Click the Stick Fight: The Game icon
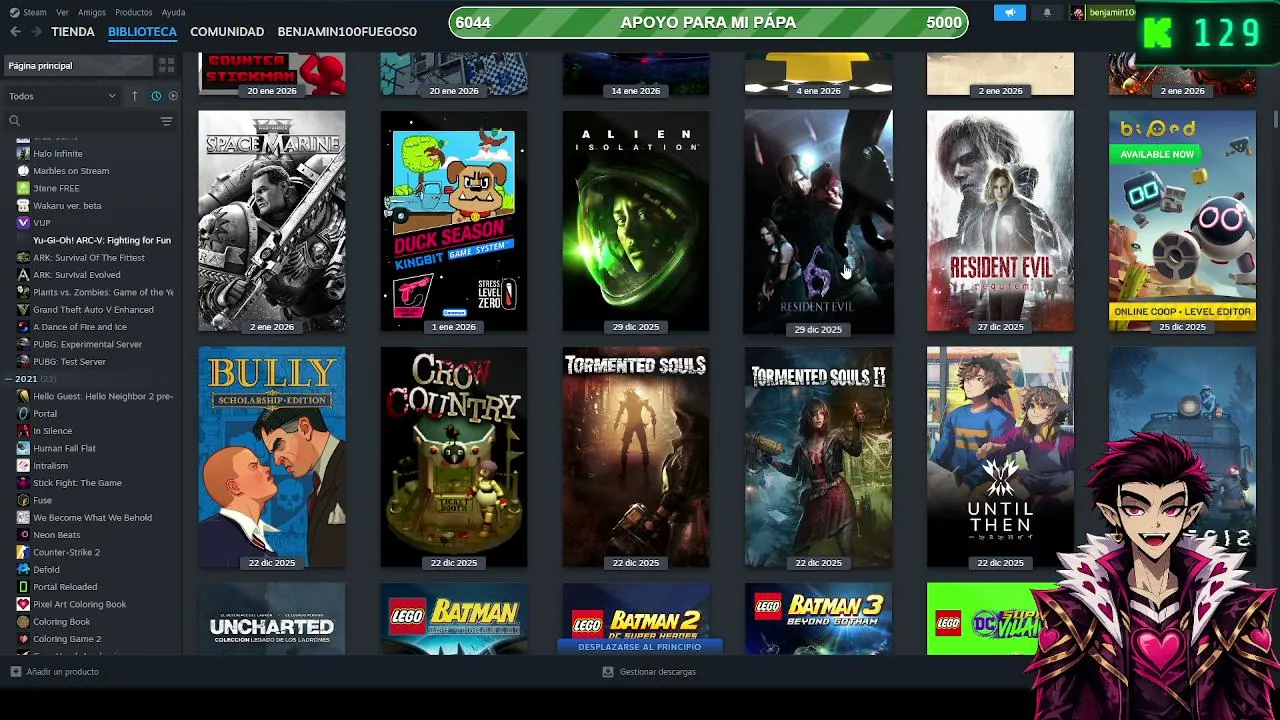The image size is (1280, 720). pos(23,483)
